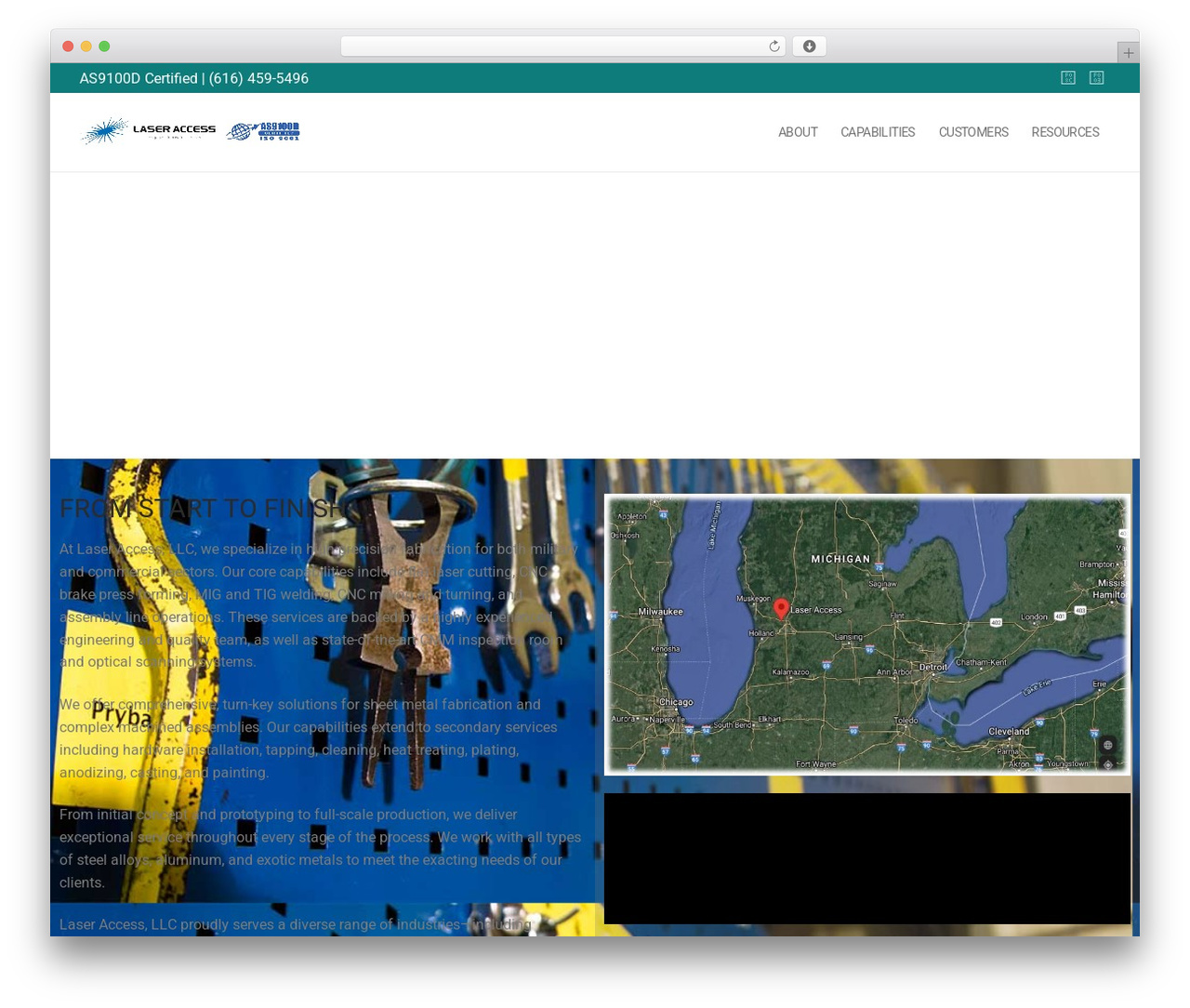This screenshot has height=1008, width=1190.
Task: Click the Kalamazoo label on the map
Action: pyautogui.click(x=790, y=671)
